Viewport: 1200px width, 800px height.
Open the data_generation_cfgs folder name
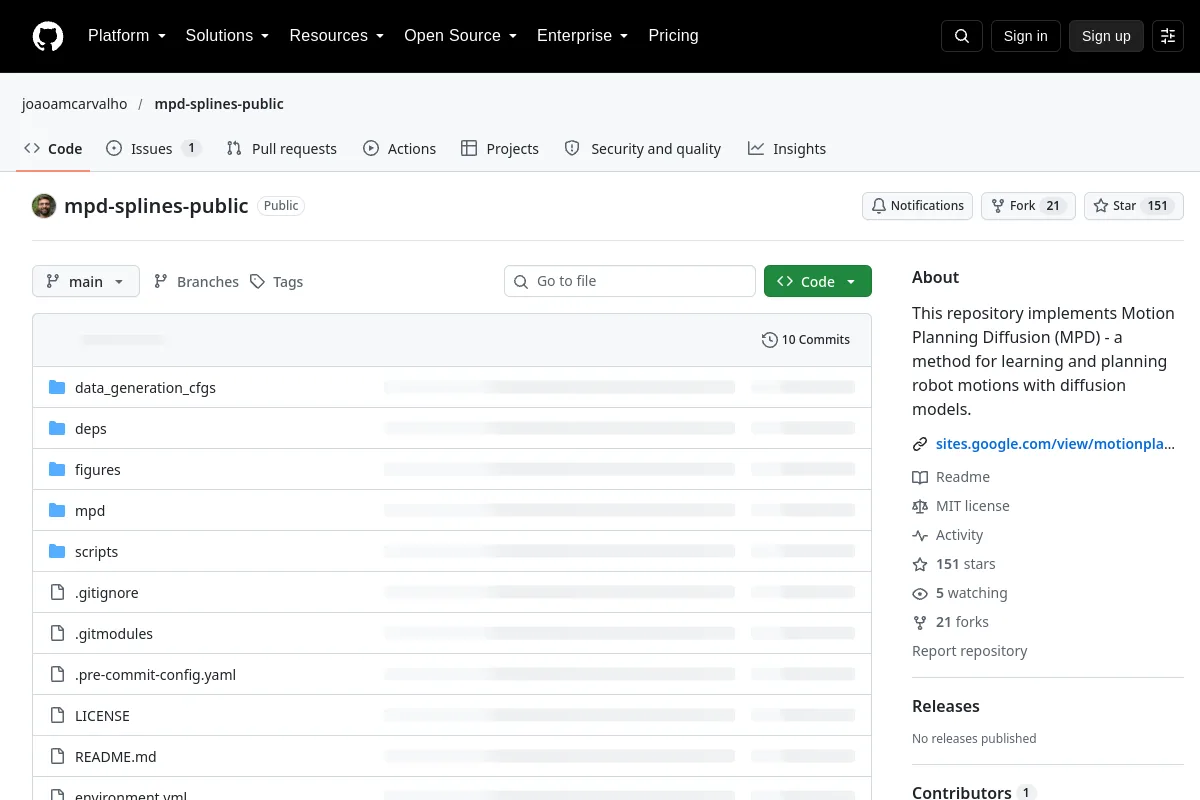tap(145, 388)
